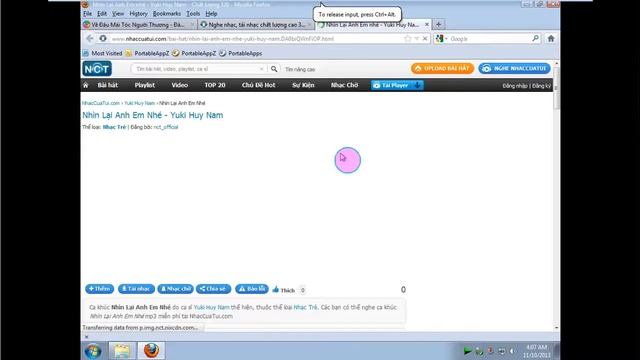Click the Google search input box
This screenshot has width=640, height=360.
coord(490,39)
